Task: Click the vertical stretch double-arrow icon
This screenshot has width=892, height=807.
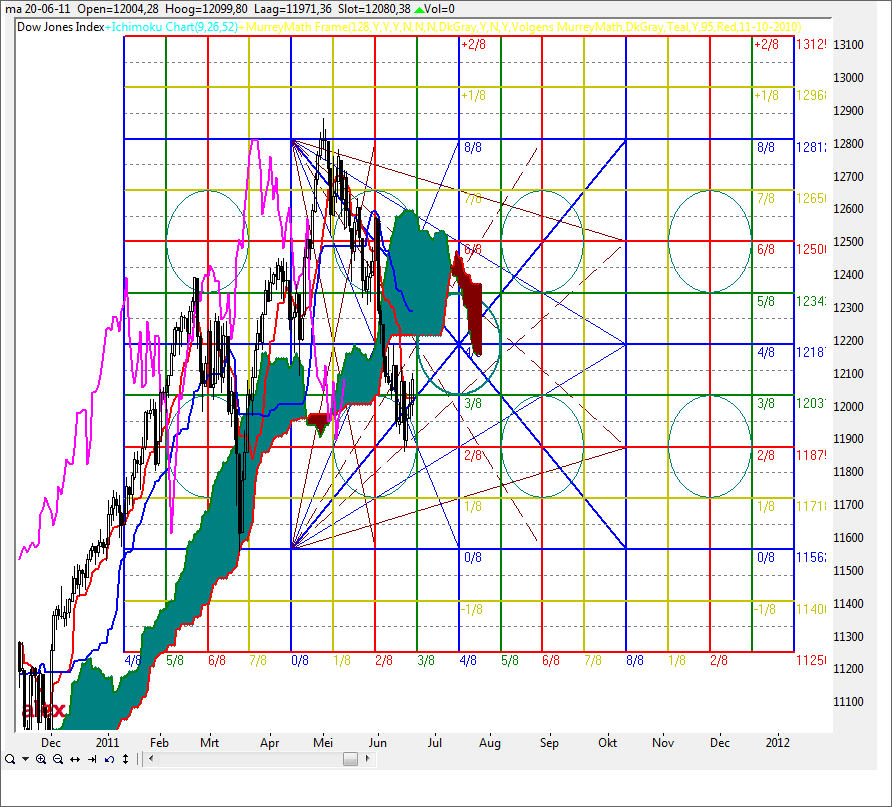Action: [124, 760]
